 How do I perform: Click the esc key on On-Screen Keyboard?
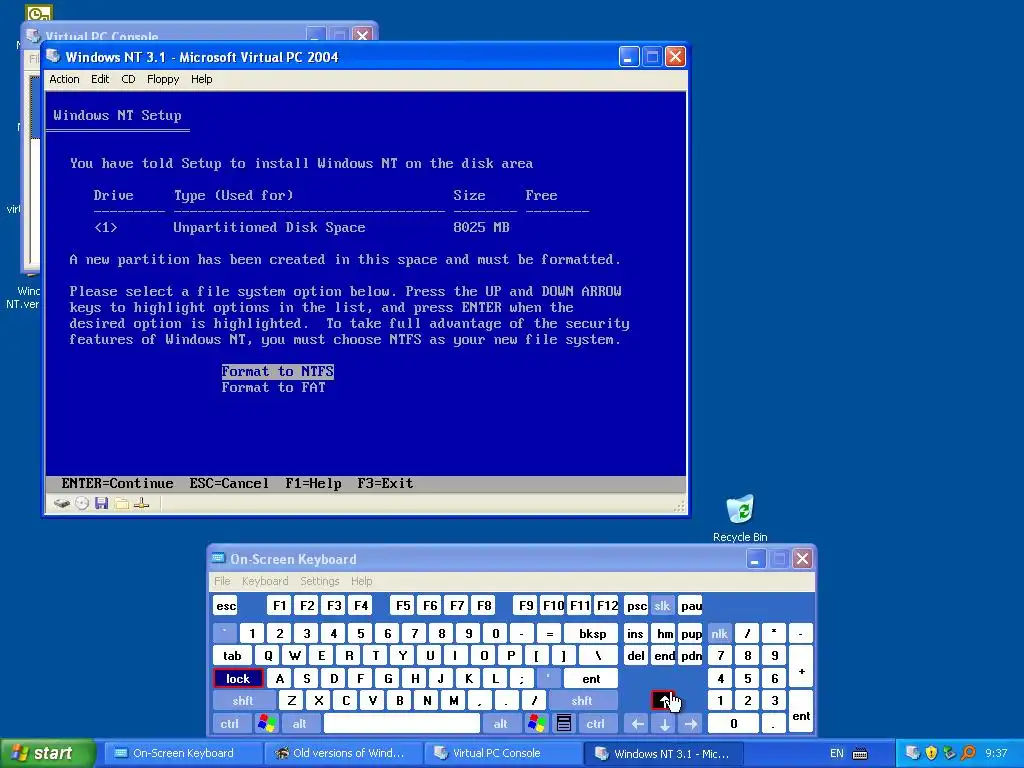(x=226, y=605)
